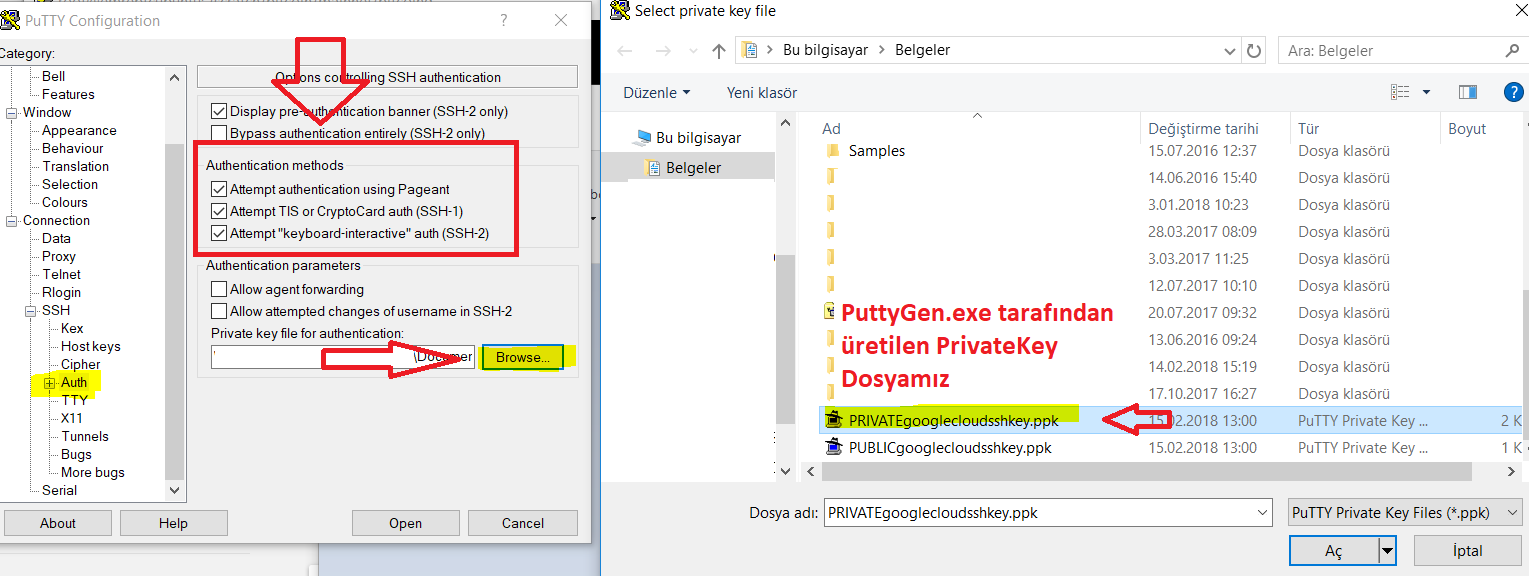Screen dimensions: 1529x576
Task: Click the Cancel button in PuTTY
Action: [x=523, y=523]
